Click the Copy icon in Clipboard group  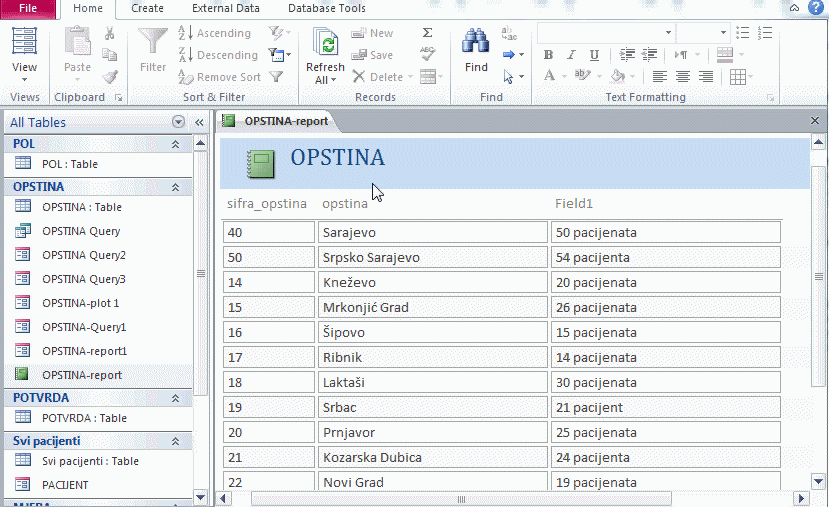tap(109, 55)
